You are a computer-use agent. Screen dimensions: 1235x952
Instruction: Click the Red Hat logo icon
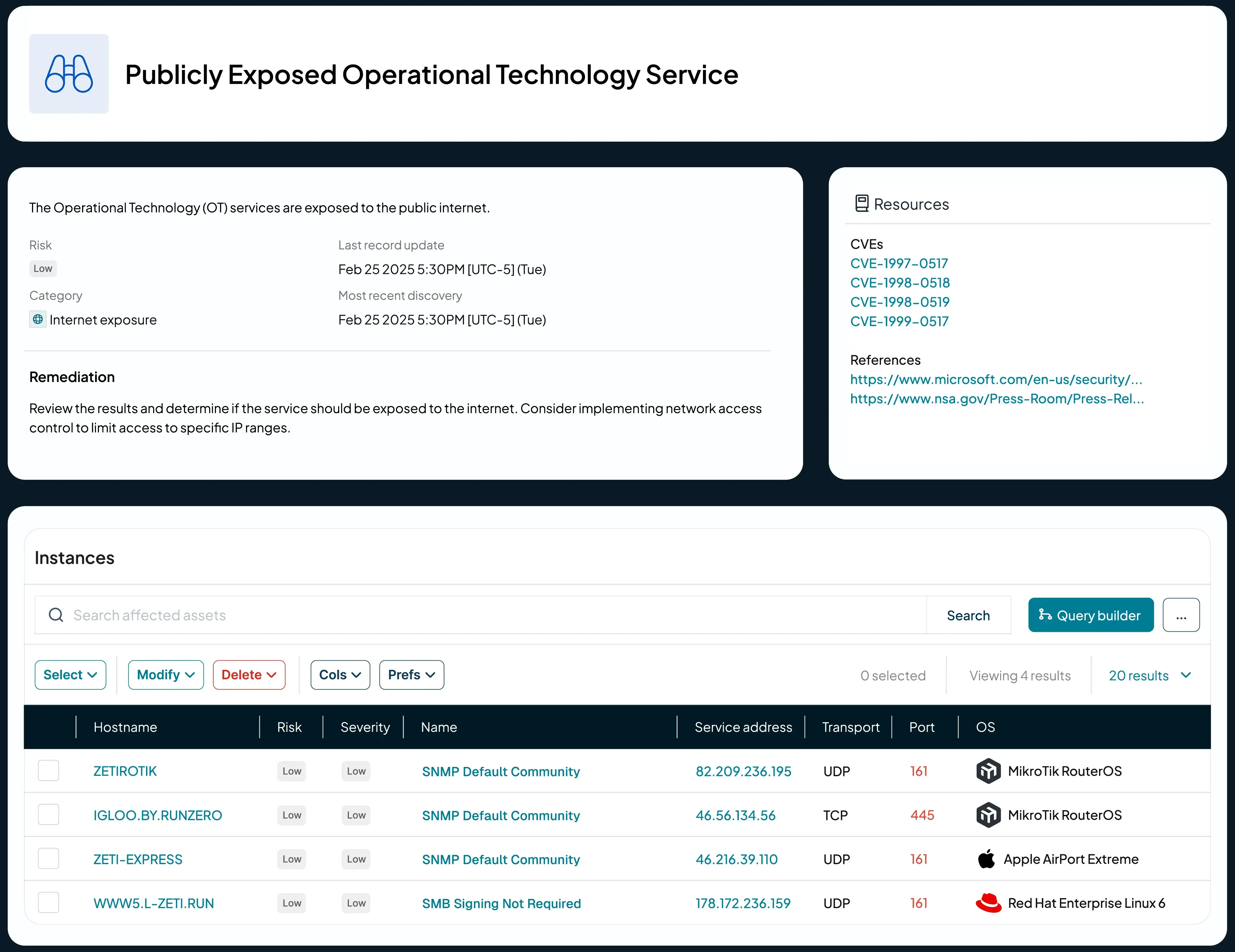[x=988, y=903]
